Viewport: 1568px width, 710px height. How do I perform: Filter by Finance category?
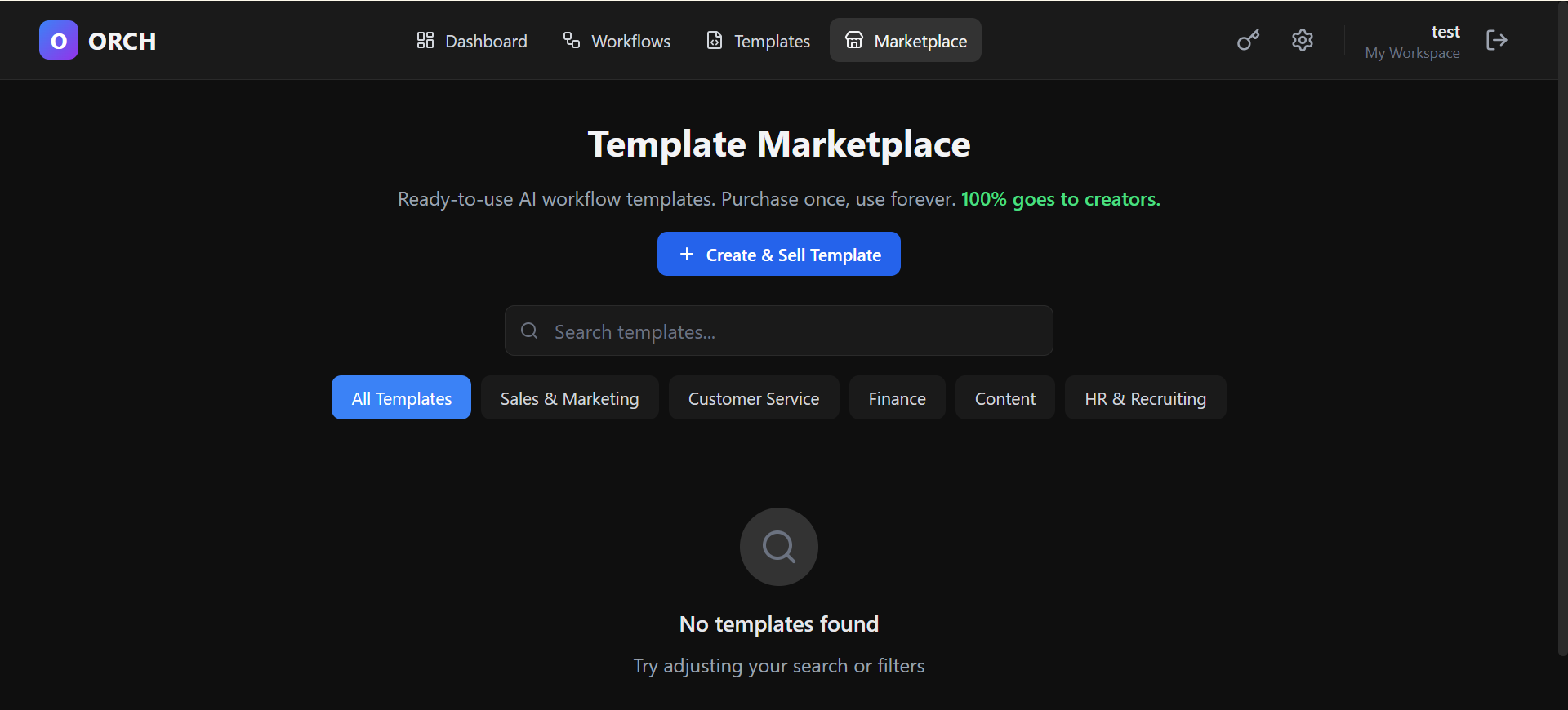pos(897,397)
